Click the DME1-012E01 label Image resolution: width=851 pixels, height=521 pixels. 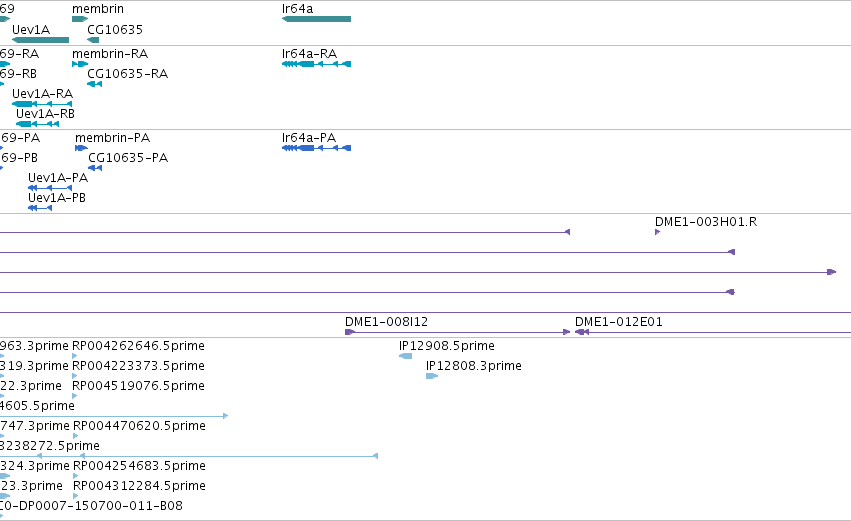619,322
